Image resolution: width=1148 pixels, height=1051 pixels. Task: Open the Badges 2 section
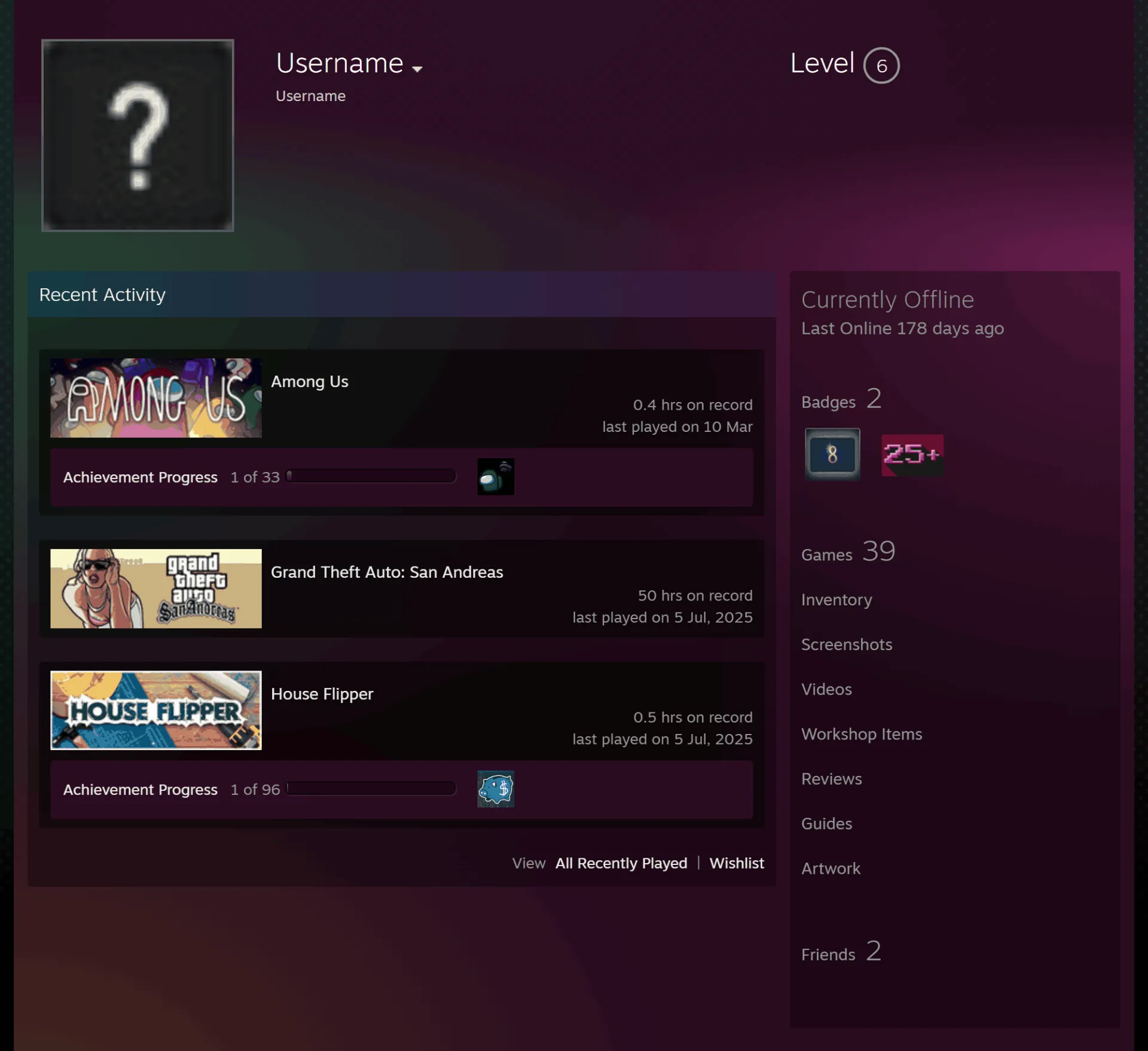click(x=841, y=399)
